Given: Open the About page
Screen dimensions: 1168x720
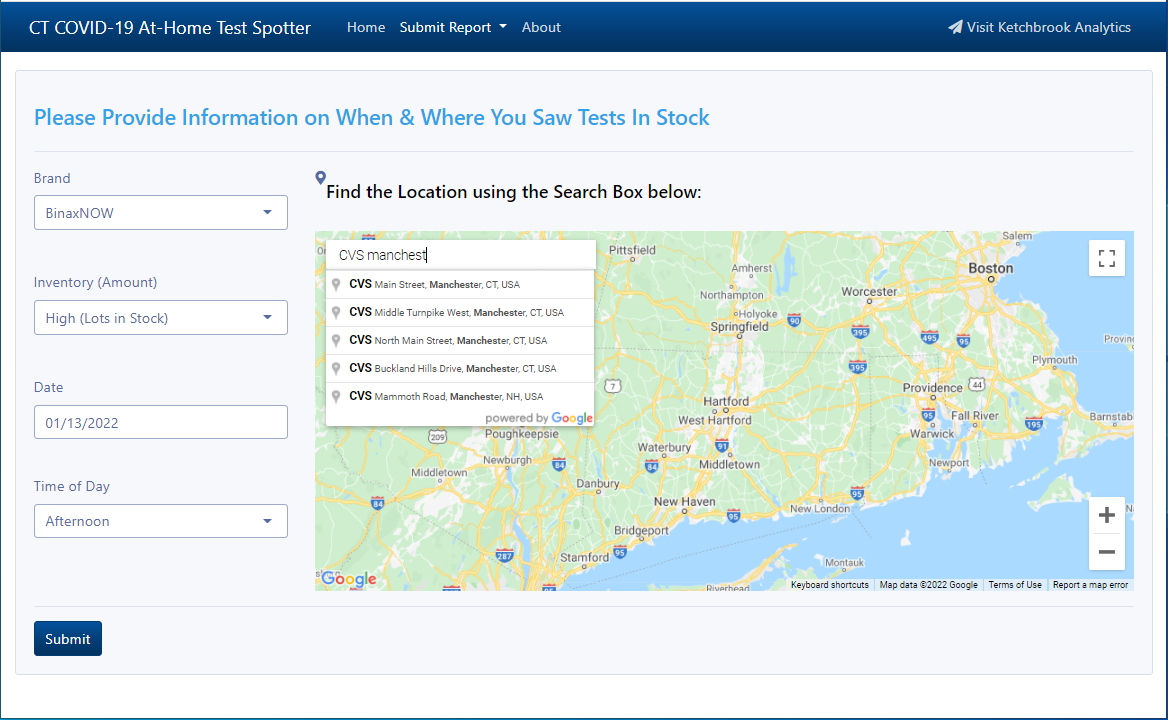Looking at the screenshot, I should [541, 28].
